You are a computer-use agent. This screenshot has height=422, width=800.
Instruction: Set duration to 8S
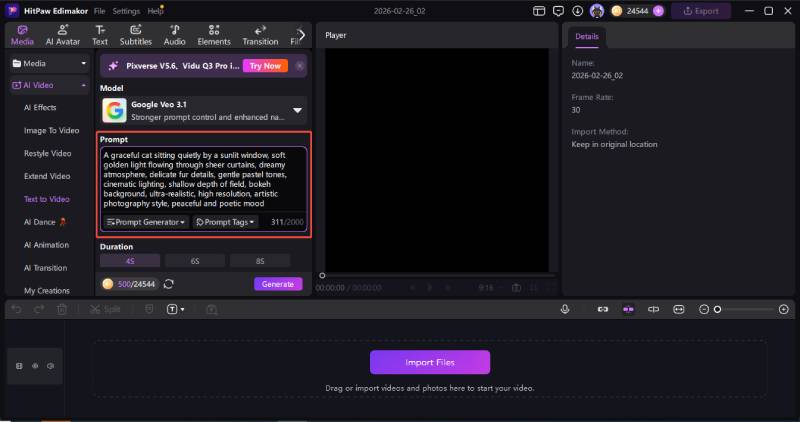260,261
